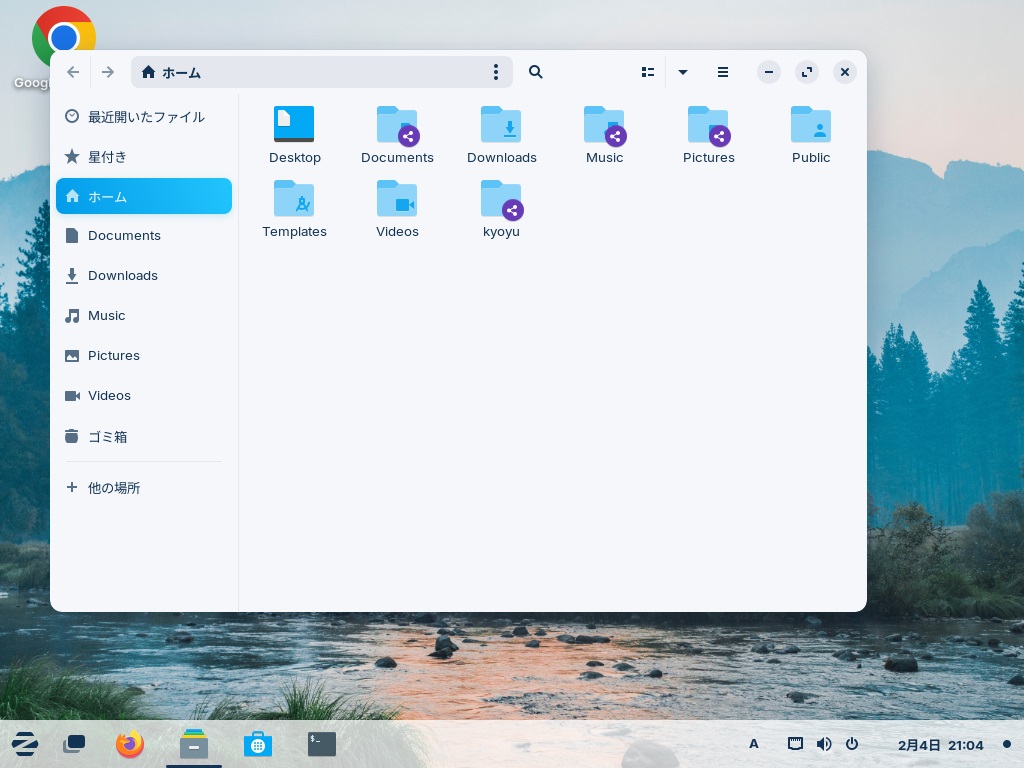Open the Desktop folder
Screen dimensions: 1024x768
click(x=294, y=125)
